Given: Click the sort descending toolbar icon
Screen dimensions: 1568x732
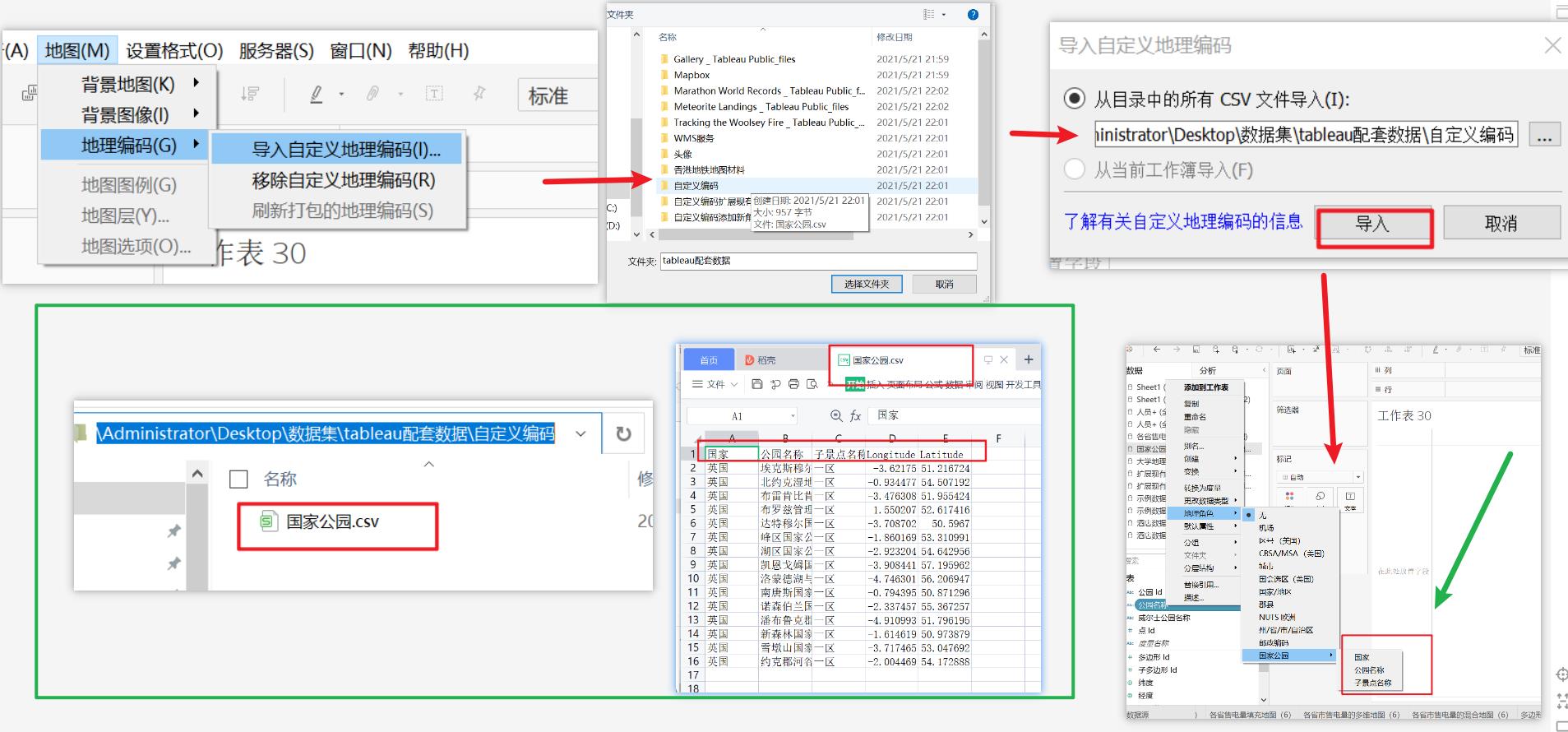Looking at the screenshot, I should click(250, 94).
